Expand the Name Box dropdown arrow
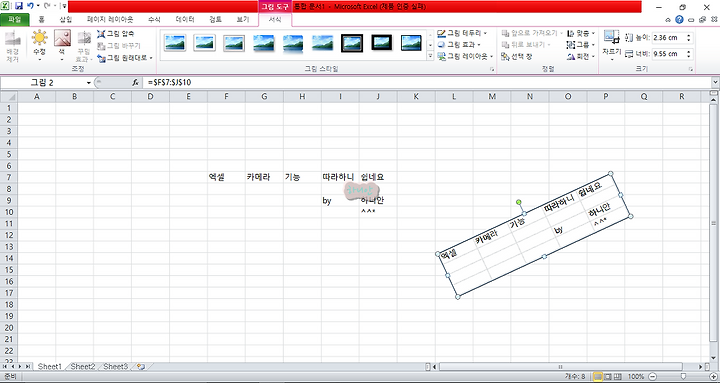This screenshot has width=720, height=383. coord(89,83)
